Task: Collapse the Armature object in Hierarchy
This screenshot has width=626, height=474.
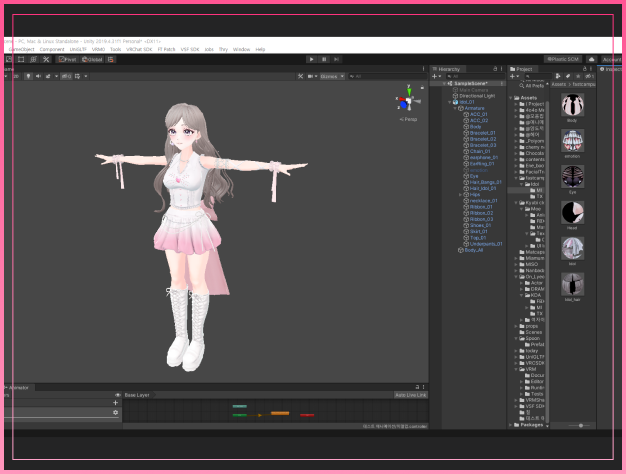Action: point(455,108)
